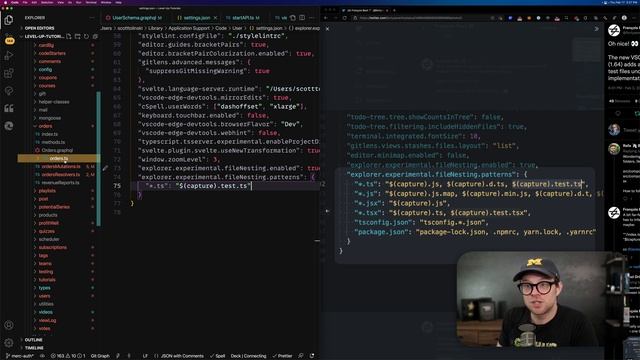The width and height of the screenshot is (640, 360).
Task: Expand the subscriptions folder
Action: pos(52,247)
